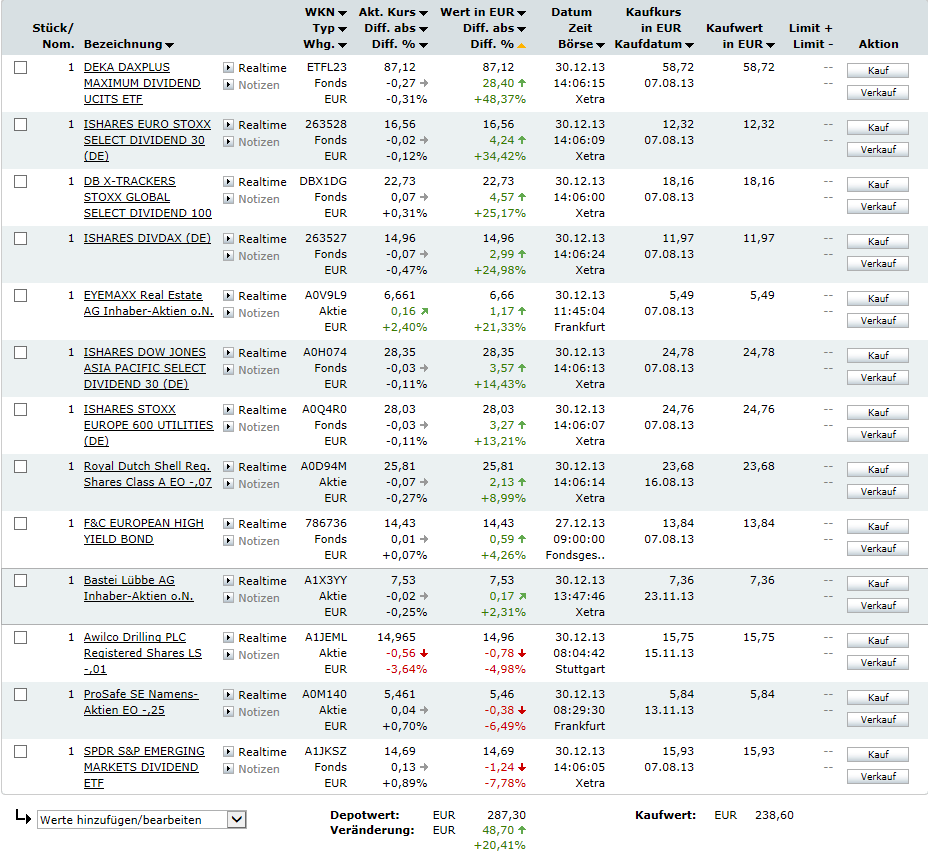Open Realtime icon for F&C EUROPEAN HIGH YIELD row
This screenshot has width=928, height=854.
(228, 523)
